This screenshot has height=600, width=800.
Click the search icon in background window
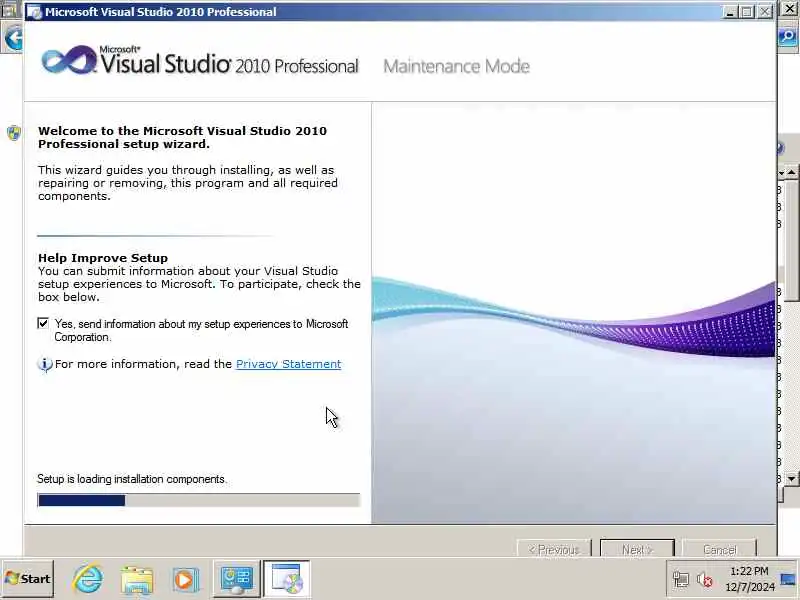click(788, 37)
